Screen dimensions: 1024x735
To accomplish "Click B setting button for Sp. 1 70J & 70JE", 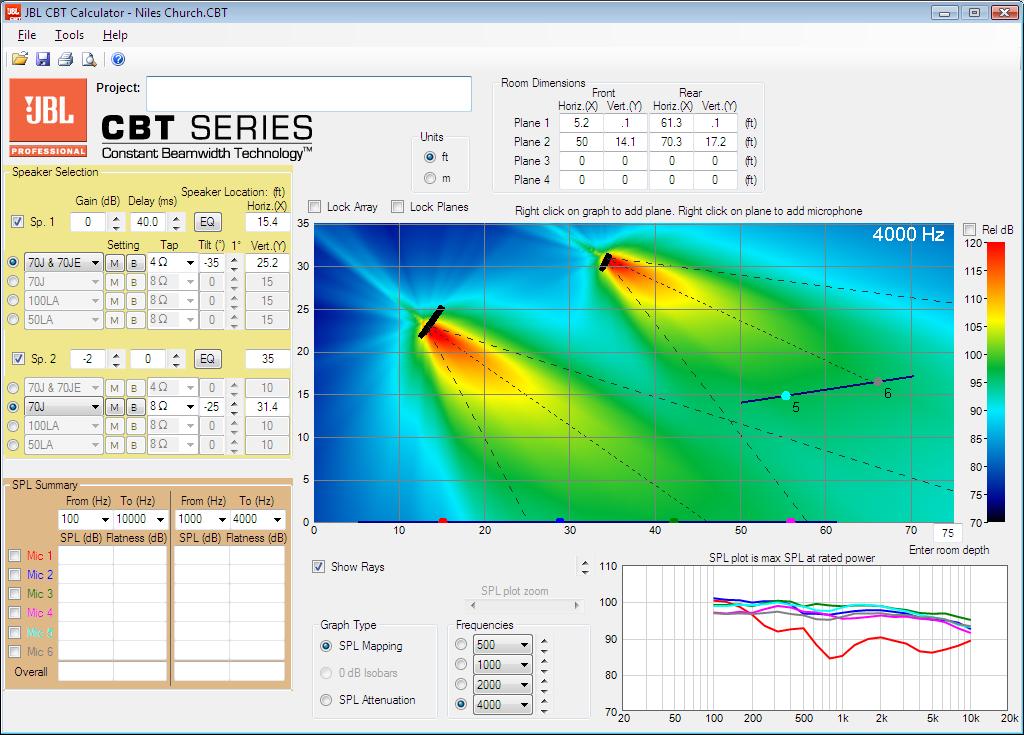I will coord(135,263).
